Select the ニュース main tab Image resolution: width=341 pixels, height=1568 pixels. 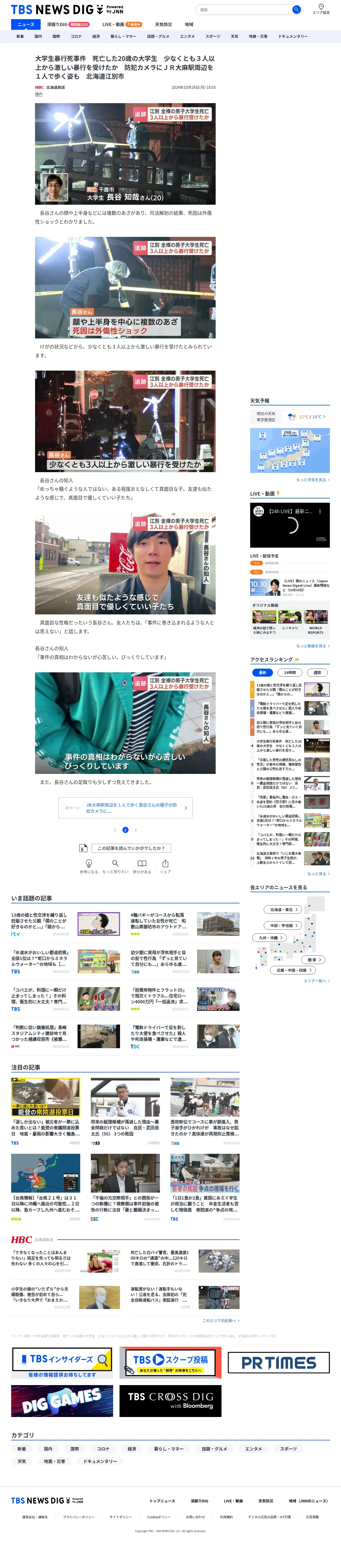tap(26, 24)
